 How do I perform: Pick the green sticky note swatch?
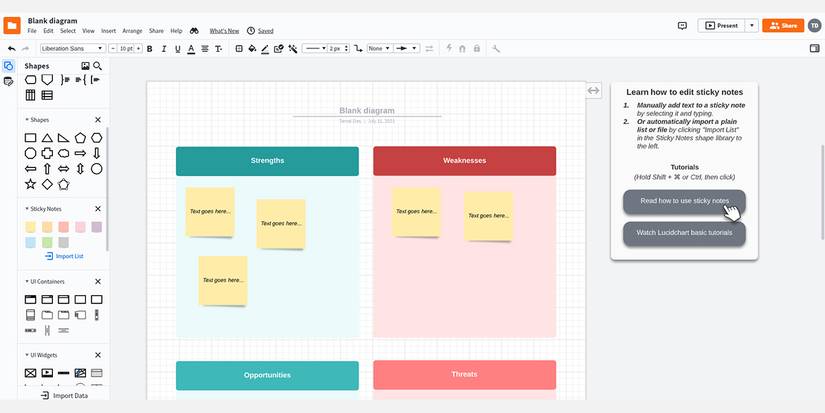point(47,243)
